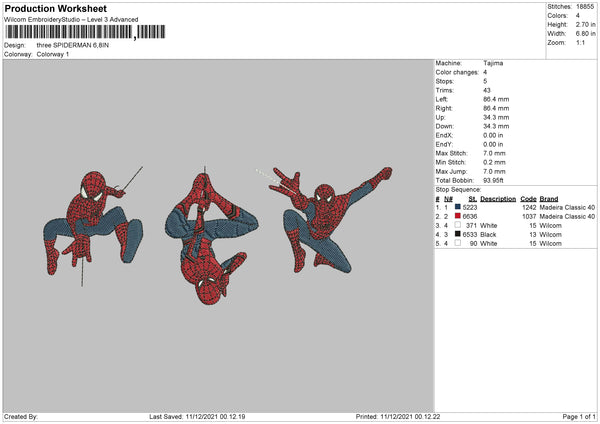Click the design name 'three SPIDERMAN 6,8IN'
This screenshot has height=424, width=600.
tap(73, 45)
